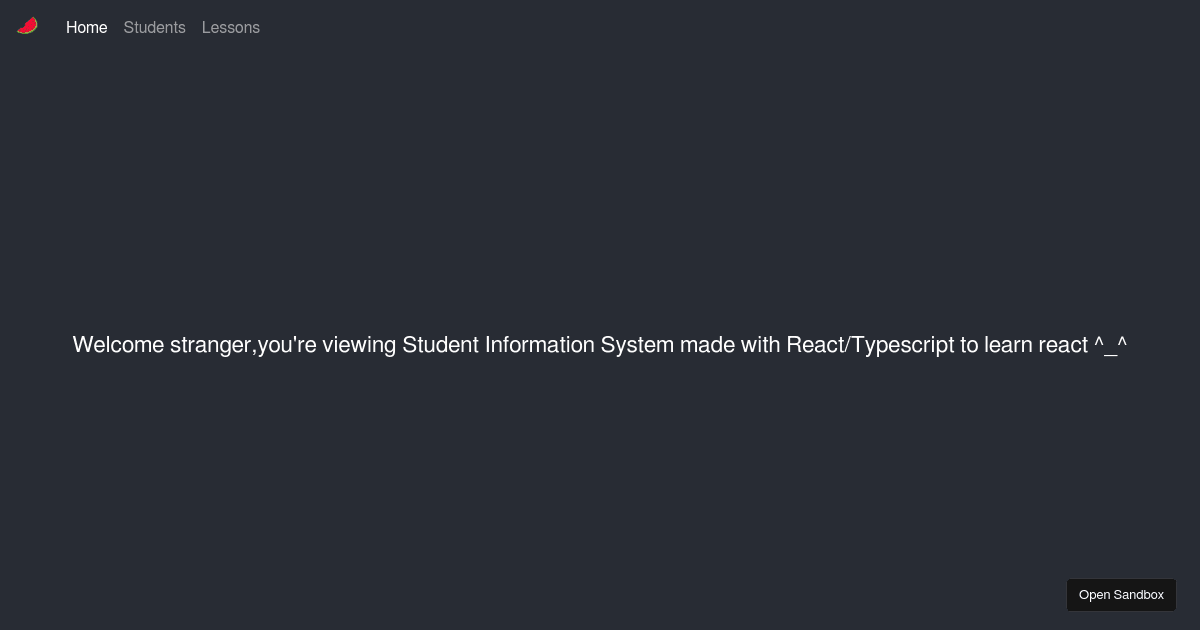Select the Student Information System message
Screen dimensions: 1200x630
click(x=599, y=345)
